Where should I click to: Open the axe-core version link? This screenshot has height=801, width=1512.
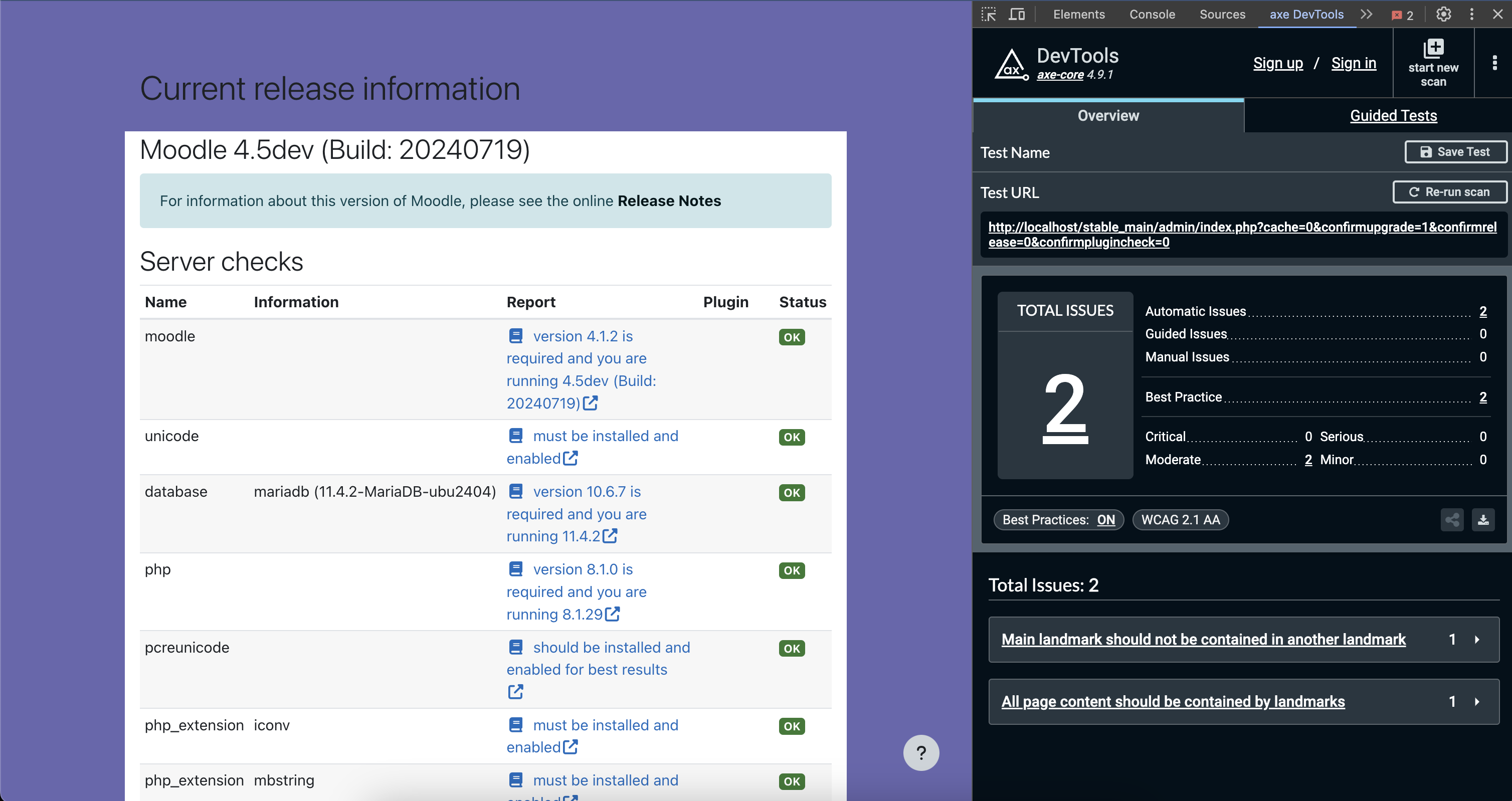(x=1060, y=75)
